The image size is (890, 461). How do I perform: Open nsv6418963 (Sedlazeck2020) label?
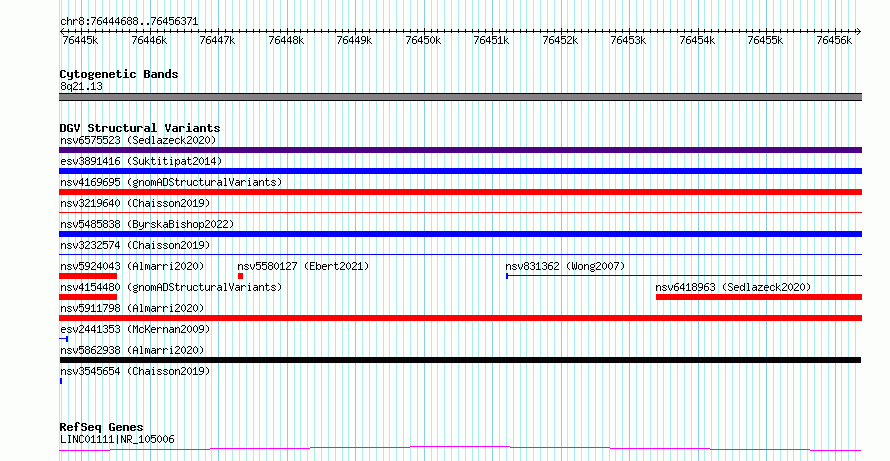point(733,287)
